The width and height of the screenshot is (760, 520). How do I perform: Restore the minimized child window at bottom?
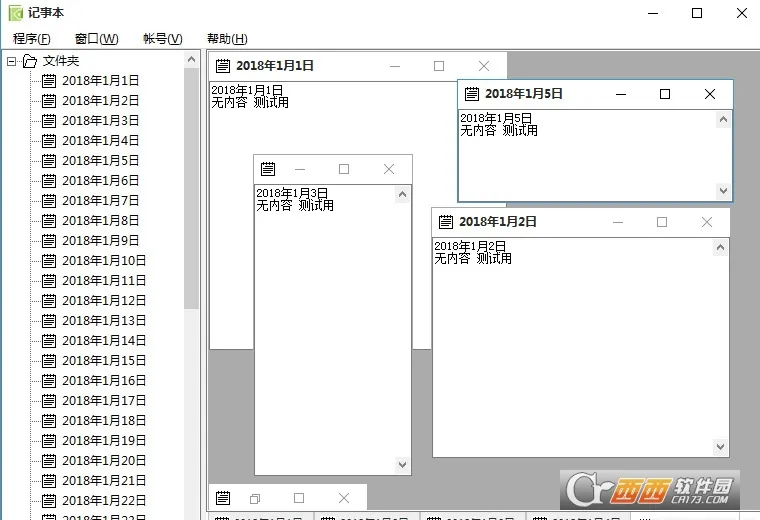coord(255,498)
